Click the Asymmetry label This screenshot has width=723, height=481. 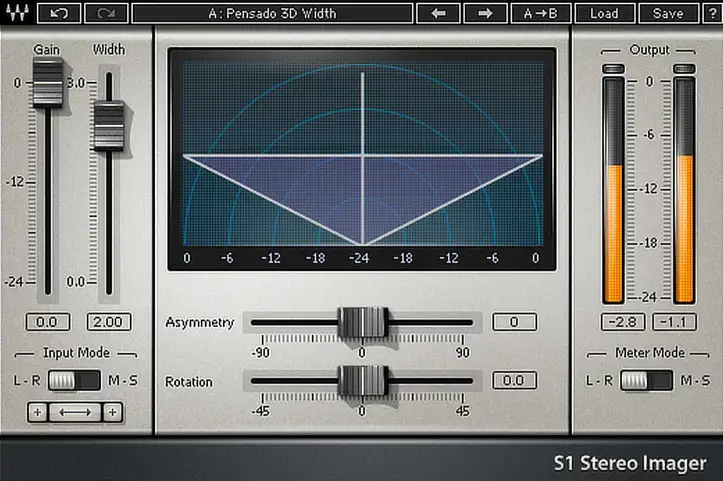(x=200, y=322)
